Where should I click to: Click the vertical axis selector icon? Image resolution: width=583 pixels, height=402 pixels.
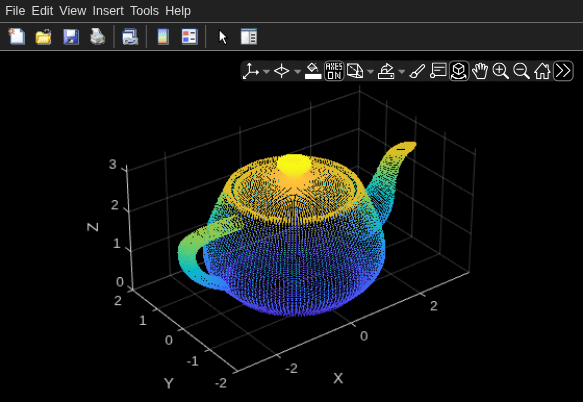point(251,71)
